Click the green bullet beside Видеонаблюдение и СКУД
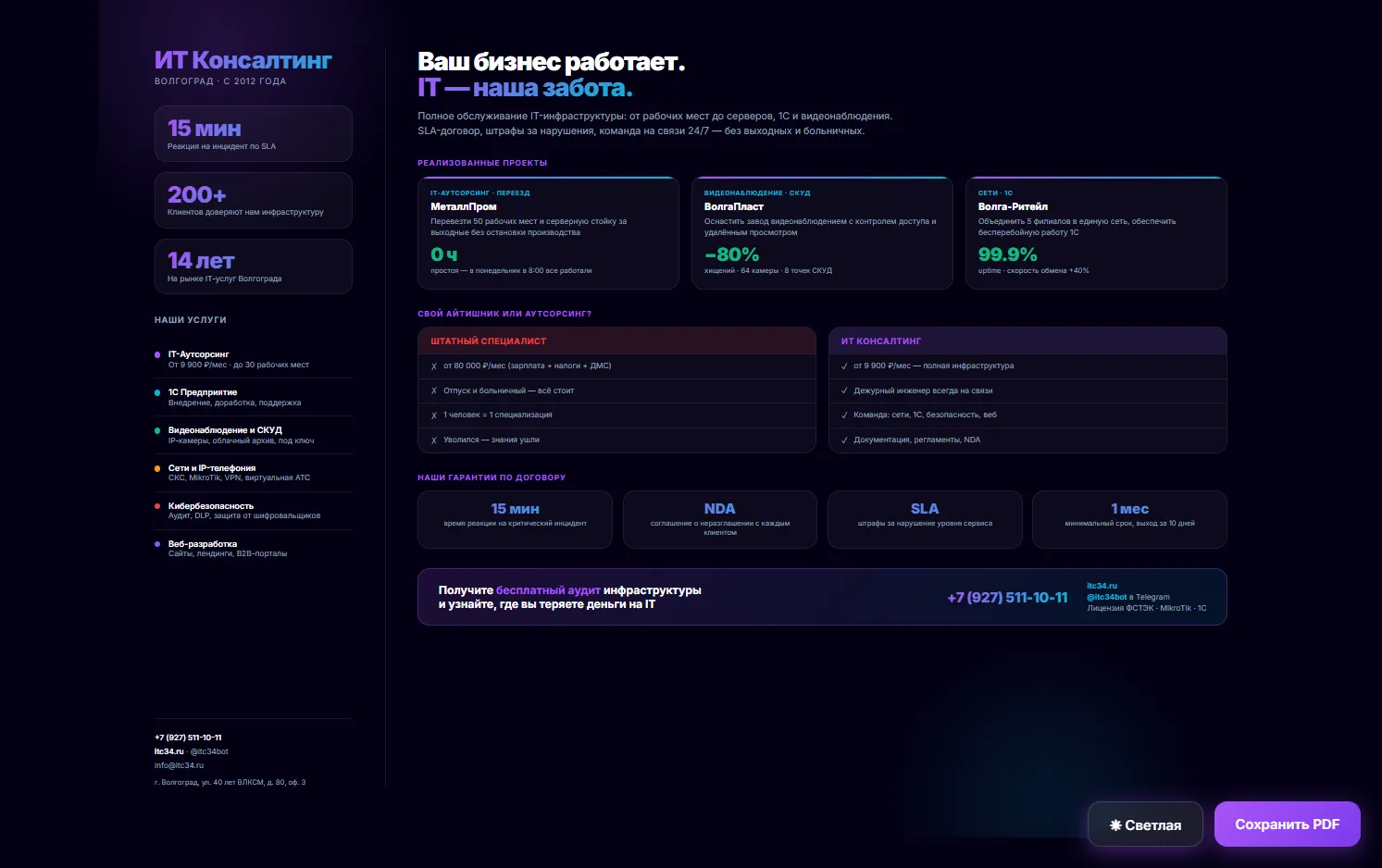Screen dimensions: 1382x868 coord(157,430)
